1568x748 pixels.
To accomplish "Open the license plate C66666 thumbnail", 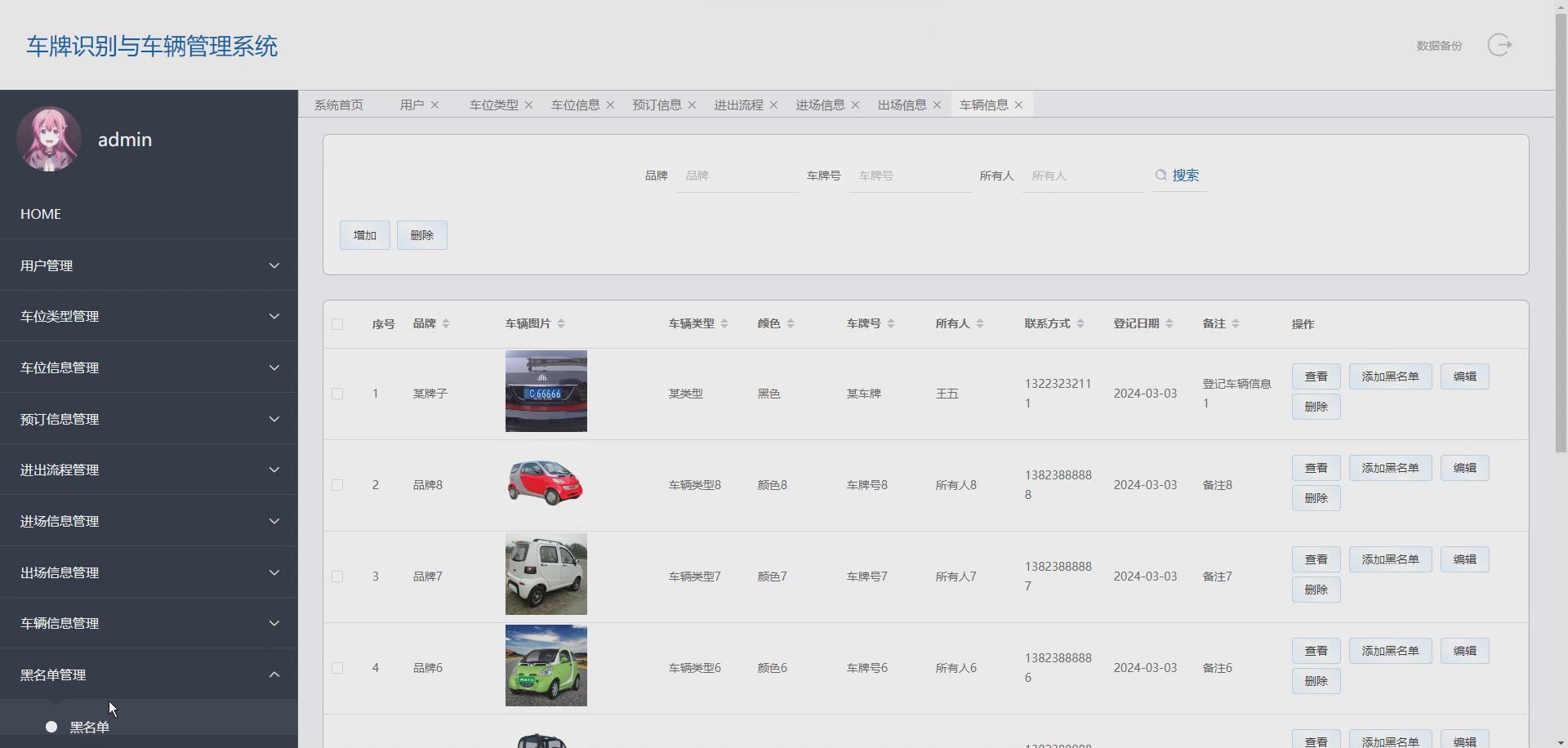I will pyautogui.click(x=546, y=391).
